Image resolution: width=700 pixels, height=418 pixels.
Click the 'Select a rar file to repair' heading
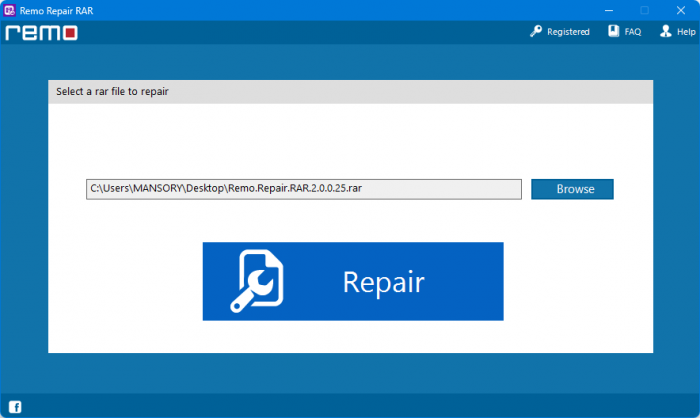112,92
